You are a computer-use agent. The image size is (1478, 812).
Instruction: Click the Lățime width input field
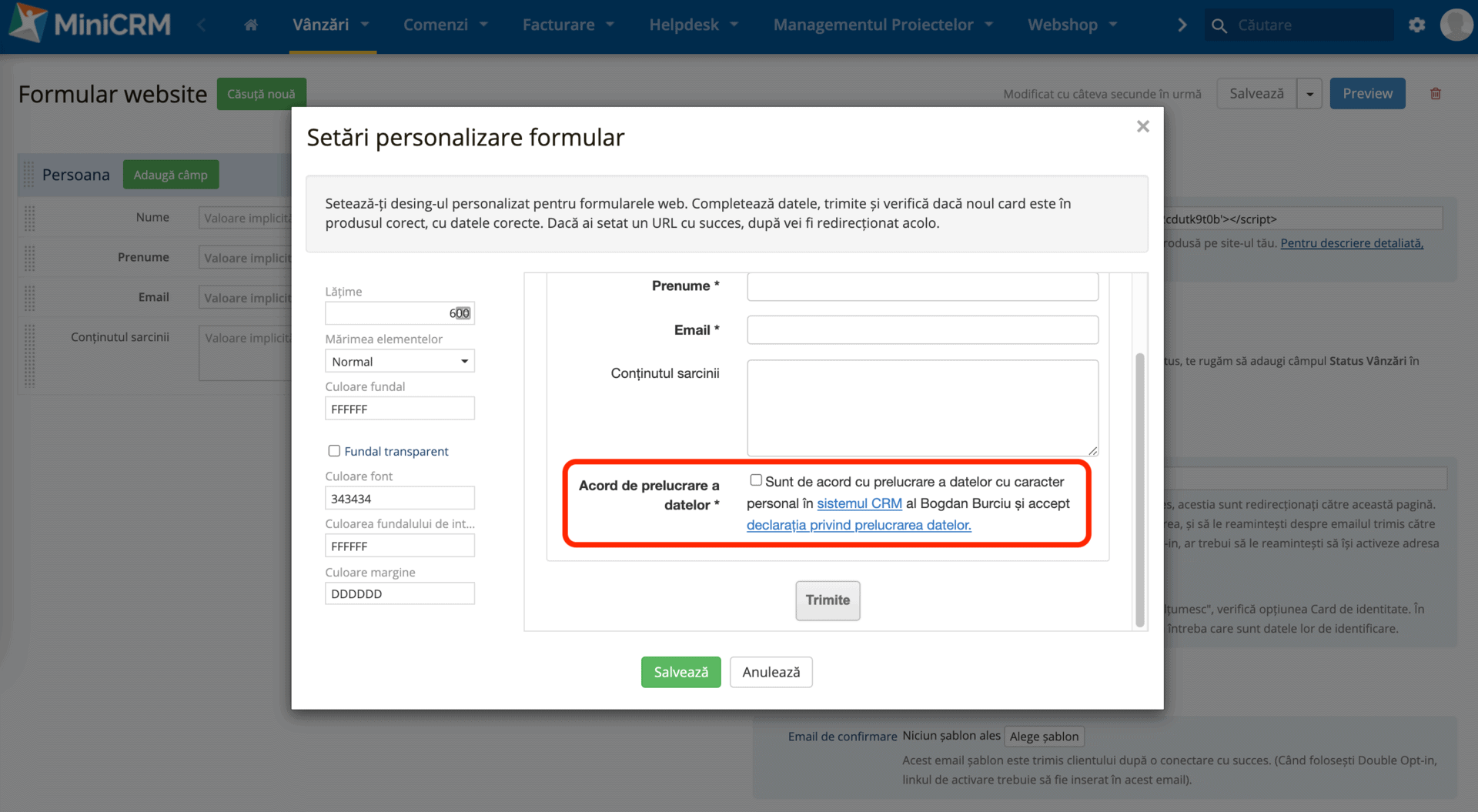tap(400, 312)
